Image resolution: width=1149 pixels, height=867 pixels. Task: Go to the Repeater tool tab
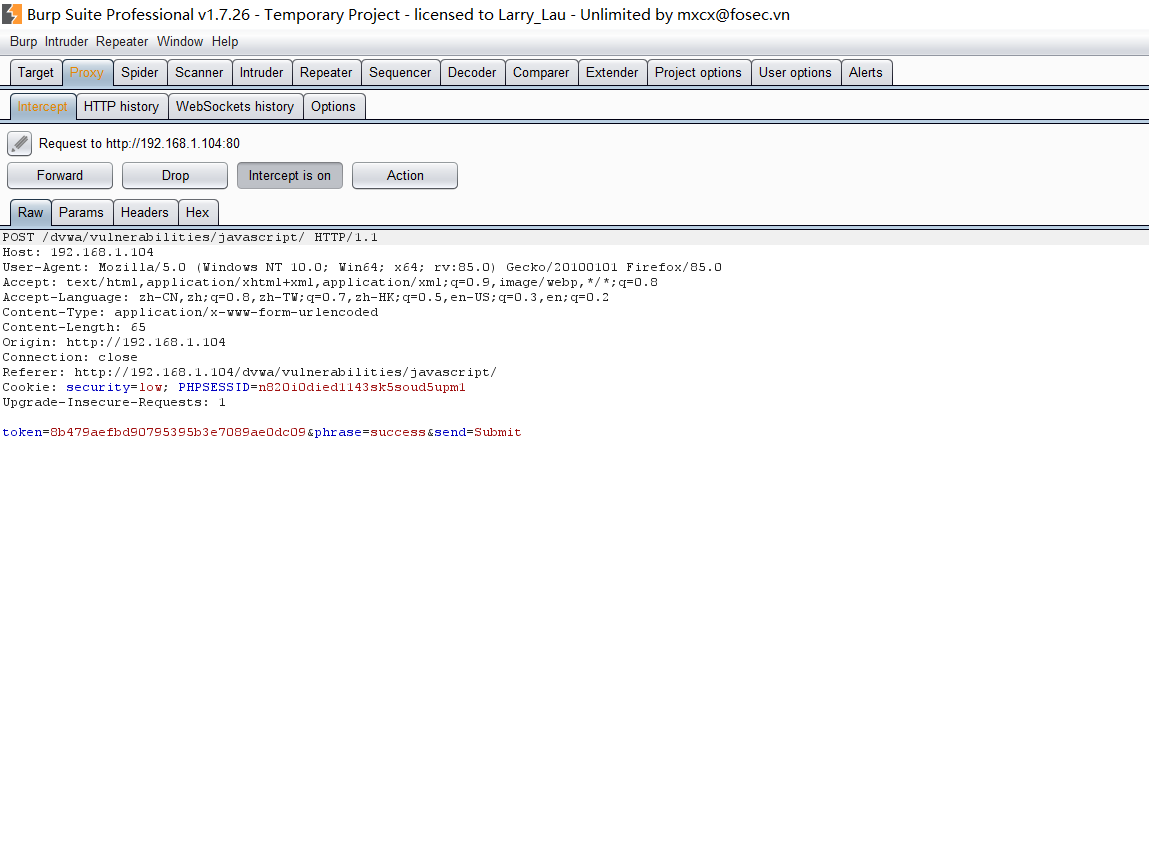[x=326, y=73]
